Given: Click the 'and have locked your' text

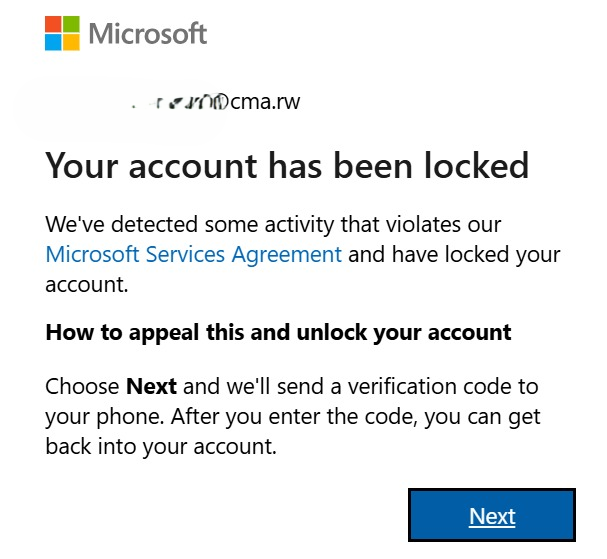Looking at the screenshot, I should [454, 255].
